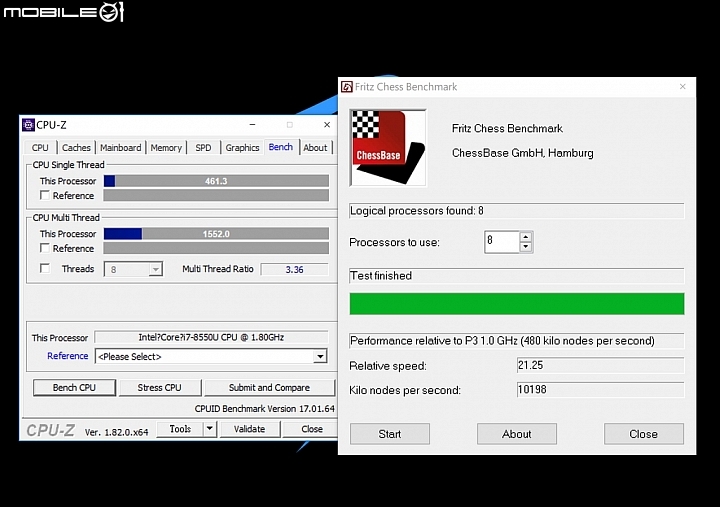Click the CPU-Z app icon in title bar
The width and height of the screenshot is (720, 507).
pyautogui.click(x=28, y=125)
